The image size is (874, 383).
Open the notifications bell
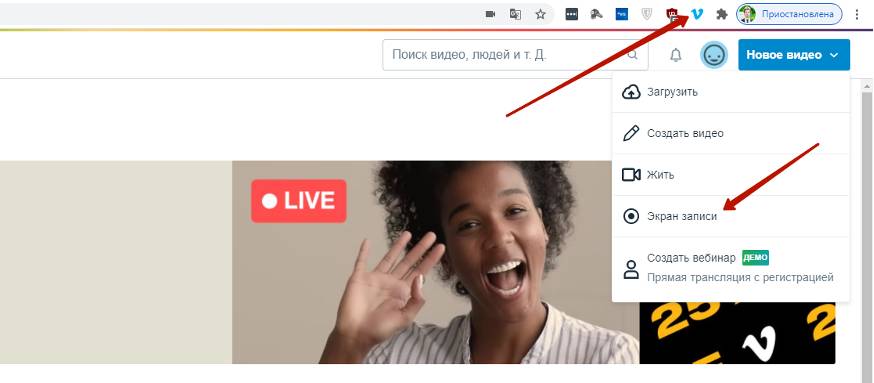point(676,55)
